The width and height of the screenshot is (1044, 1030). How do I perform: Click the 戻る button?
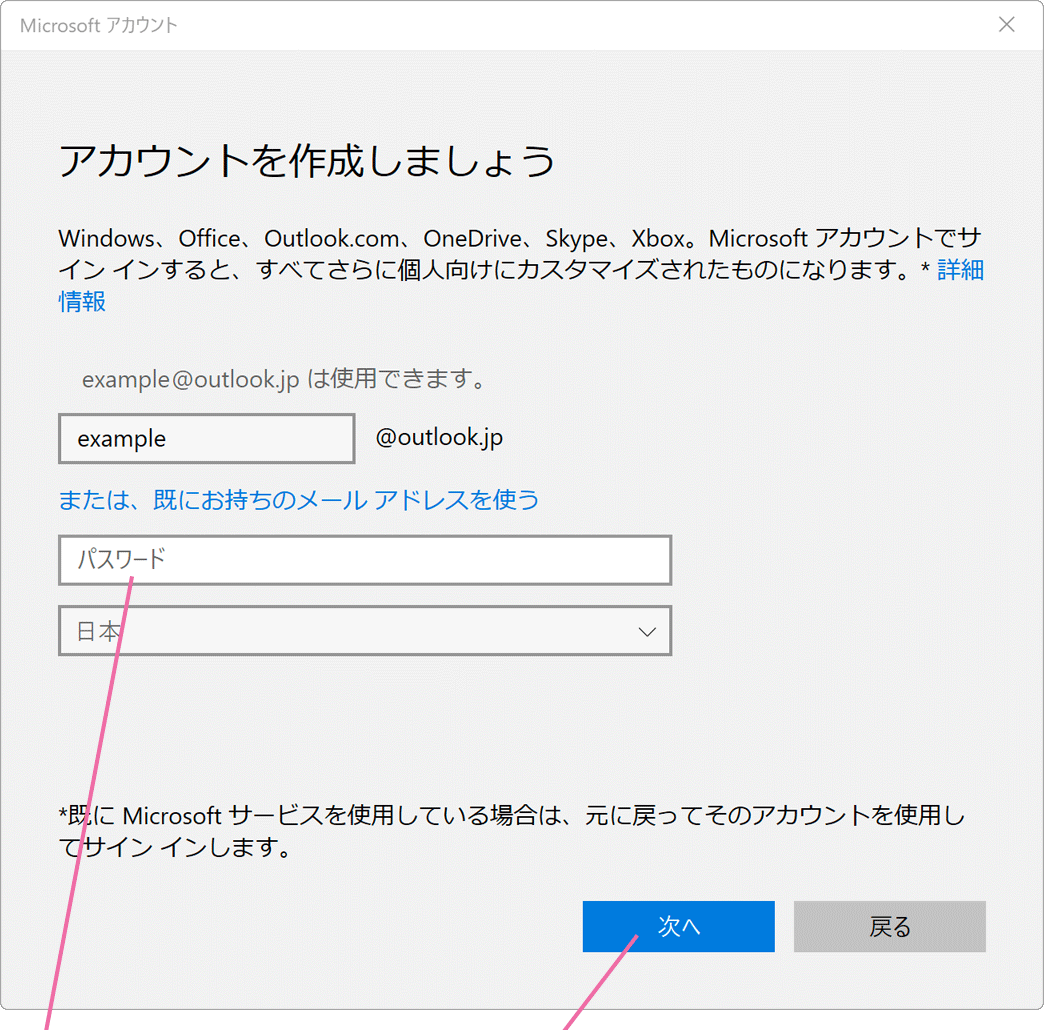point(890,926)
